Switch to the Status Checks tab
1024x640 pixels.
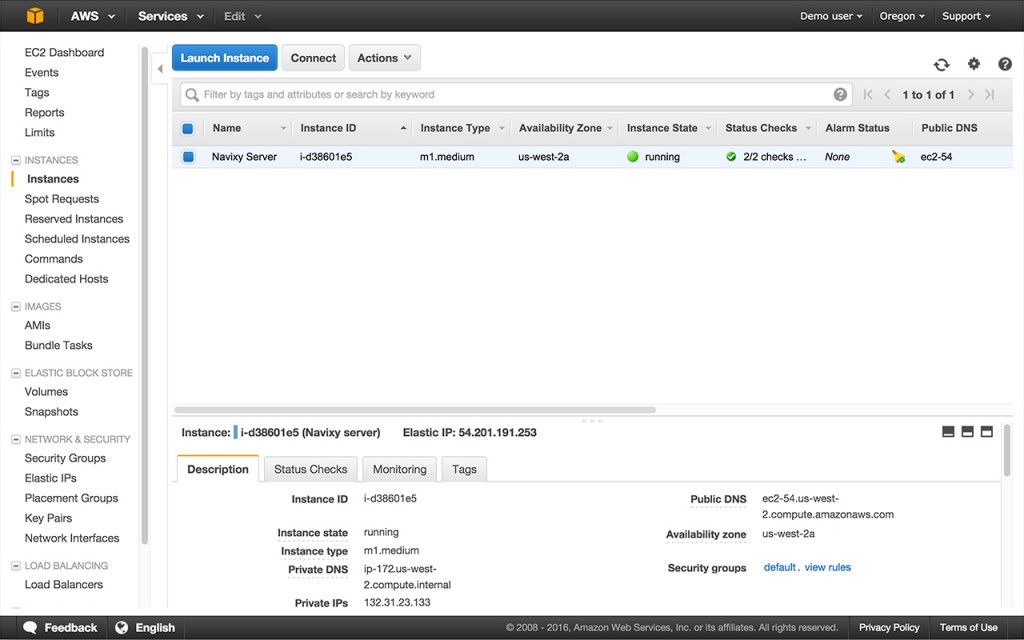click(x=310, y=469)
